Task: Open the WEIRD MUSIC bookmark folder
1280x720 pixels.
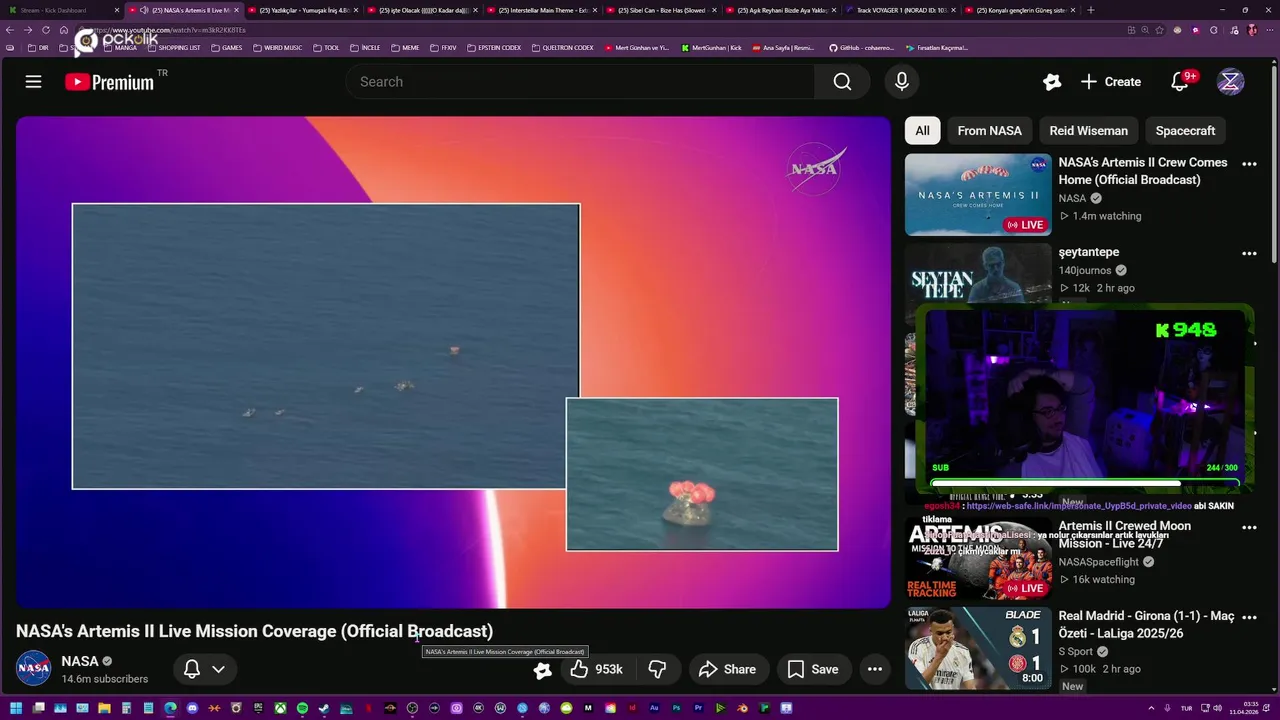Action: click(x=278, y=47)
